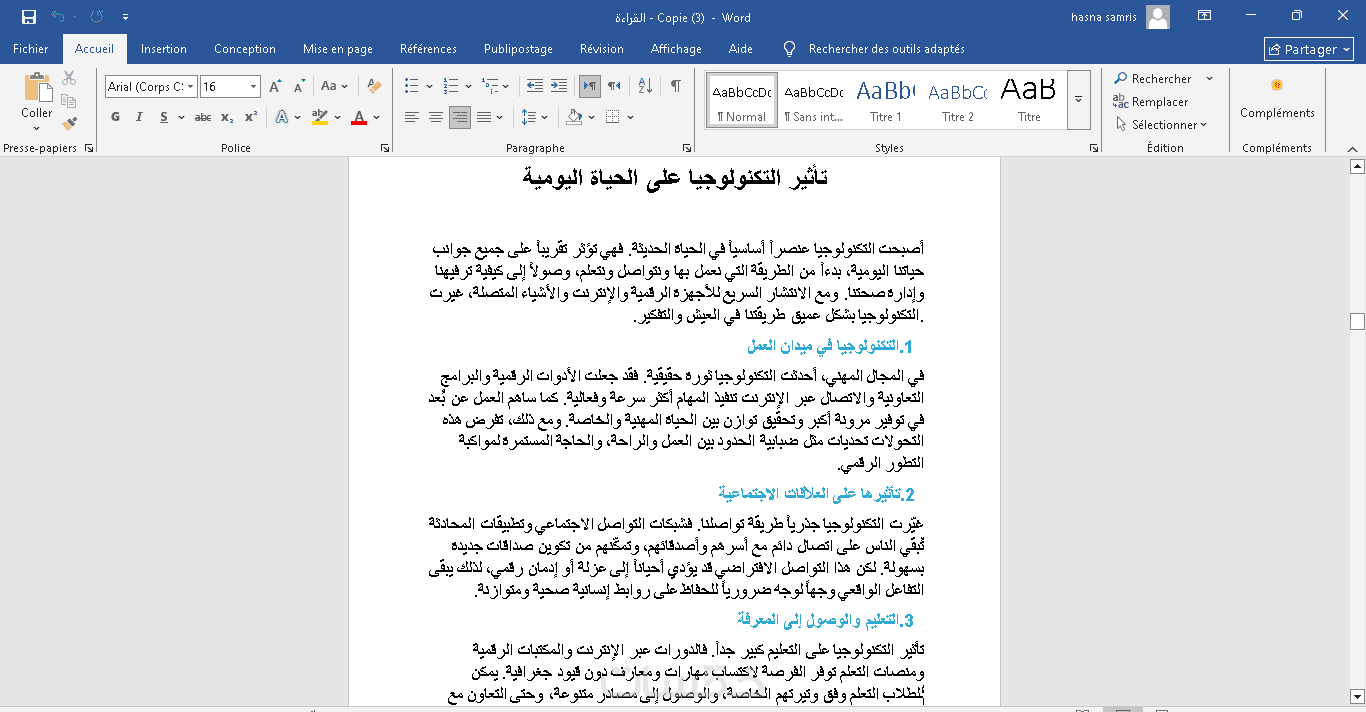This screenshot has height=712, width=1366.
Task: Toggle show paragraph marks (¶)
Action: point(676,86)
